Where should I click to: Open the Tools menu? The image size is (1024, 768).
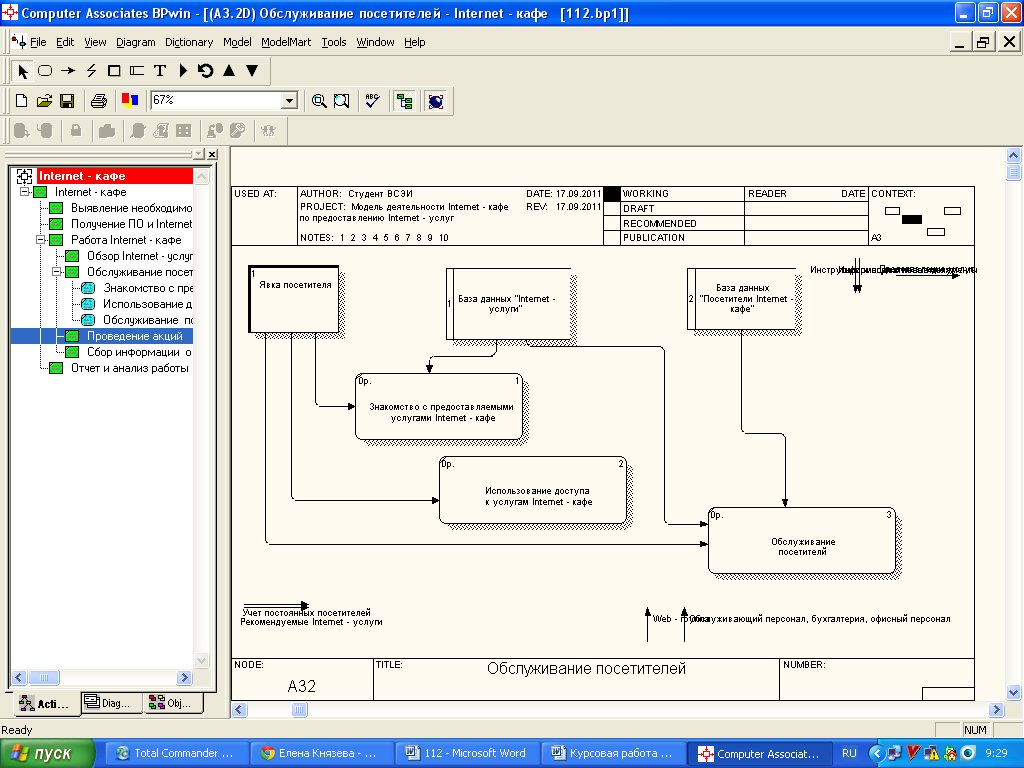334,42
